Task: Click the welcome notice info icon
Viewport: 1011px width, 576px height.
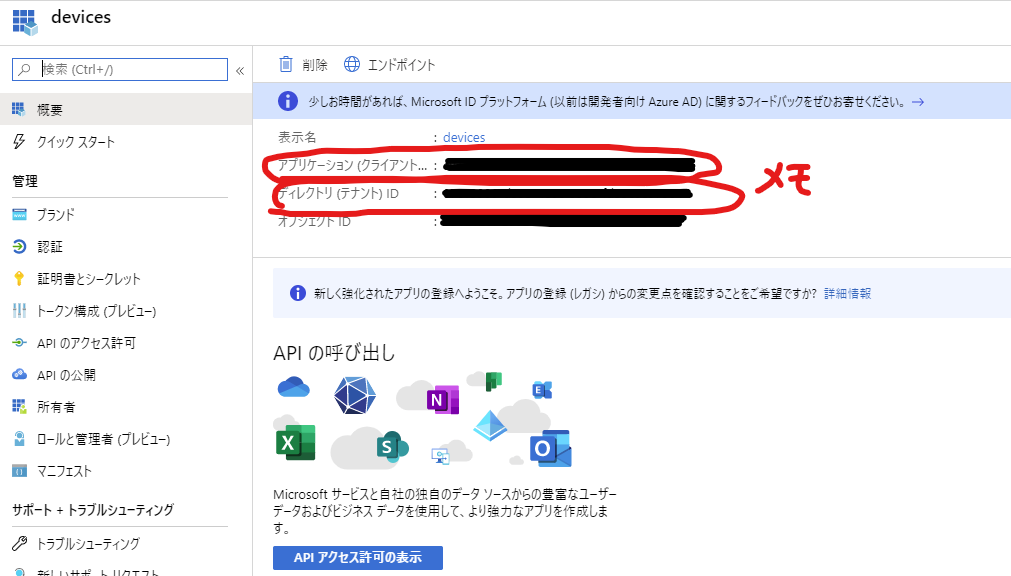Action: (x=297, y=293)
